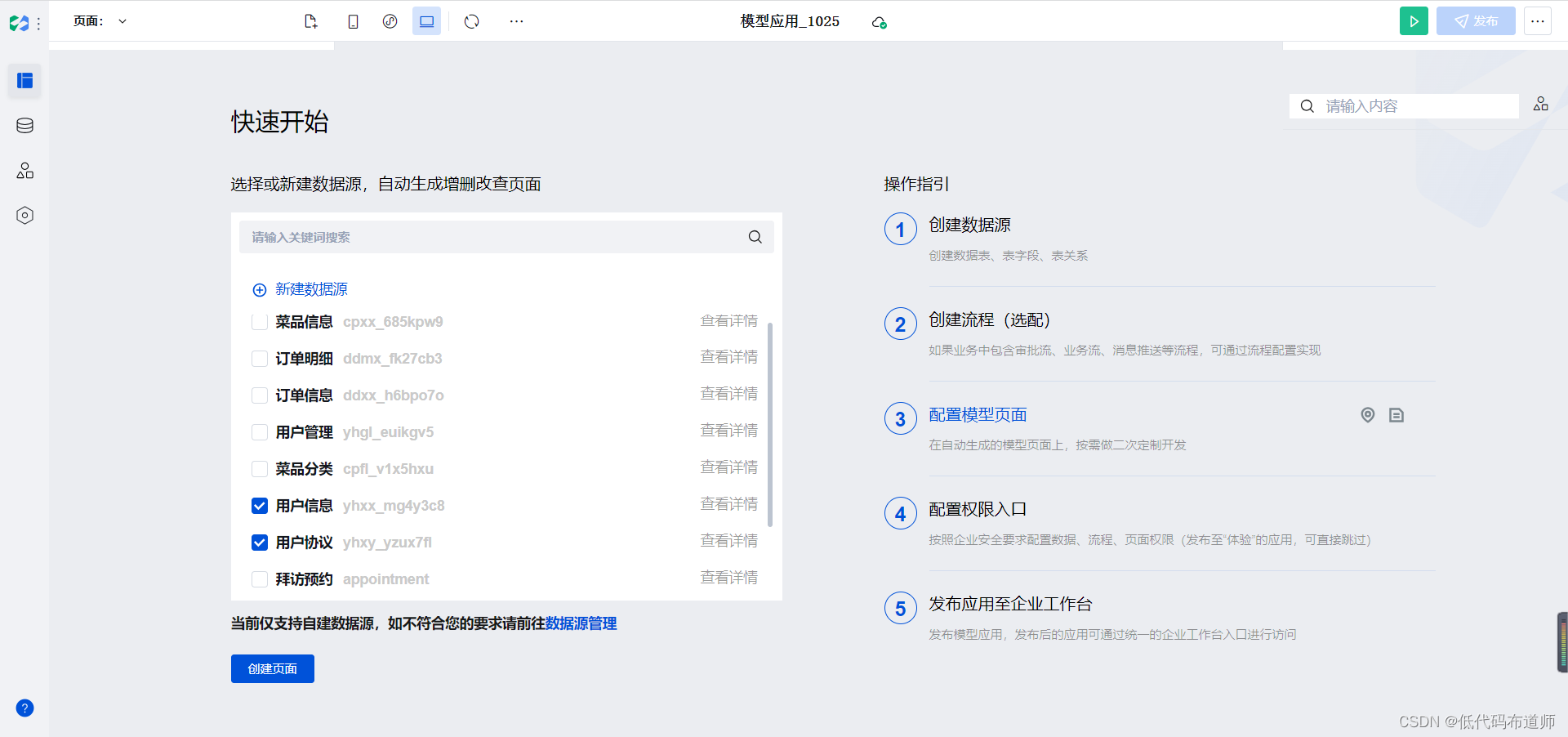Click the new page icon
The width and height of the screenshot is (1568, 737).
pyautogui.click(x=310, y=21)
